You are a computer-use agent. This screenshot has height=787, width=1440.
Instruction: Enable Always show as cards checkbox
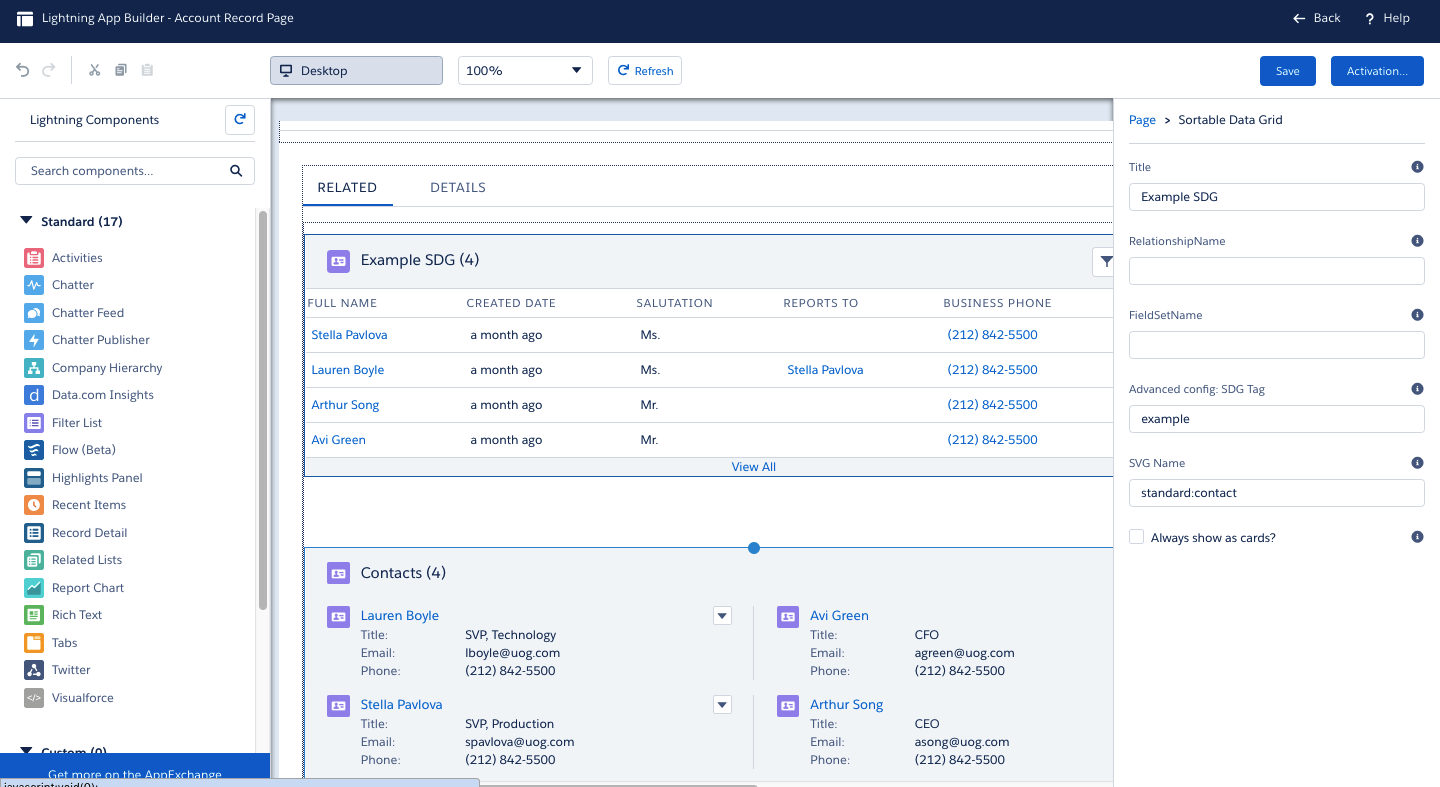coord(1136,537)
